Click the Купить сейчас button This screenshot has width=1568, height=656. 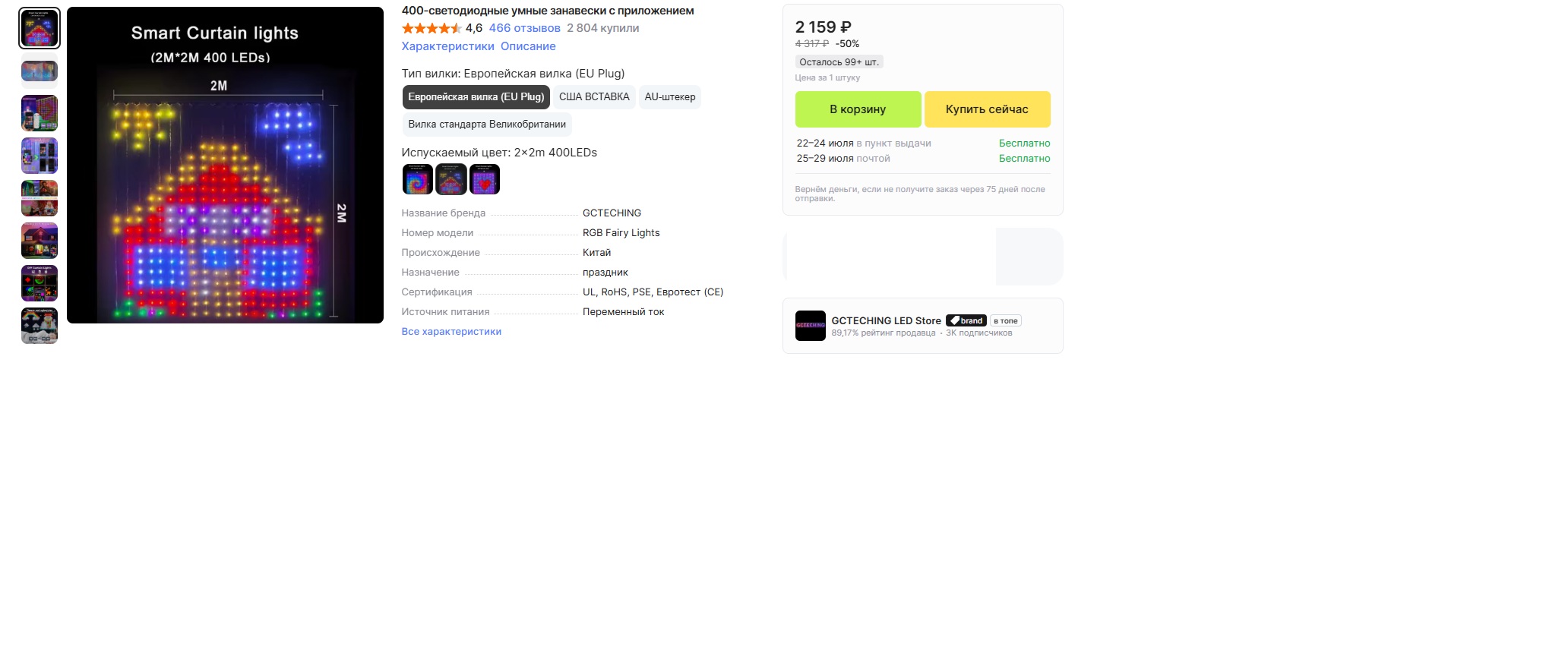987,109
